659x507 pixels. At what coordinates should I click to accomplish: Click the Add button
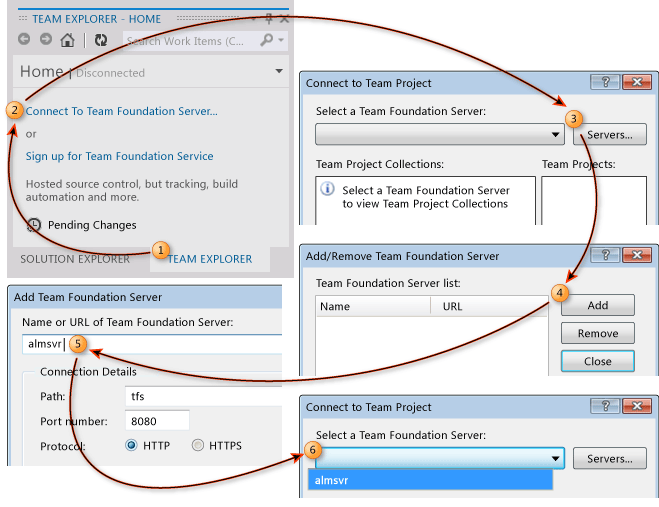coord(598,305)
